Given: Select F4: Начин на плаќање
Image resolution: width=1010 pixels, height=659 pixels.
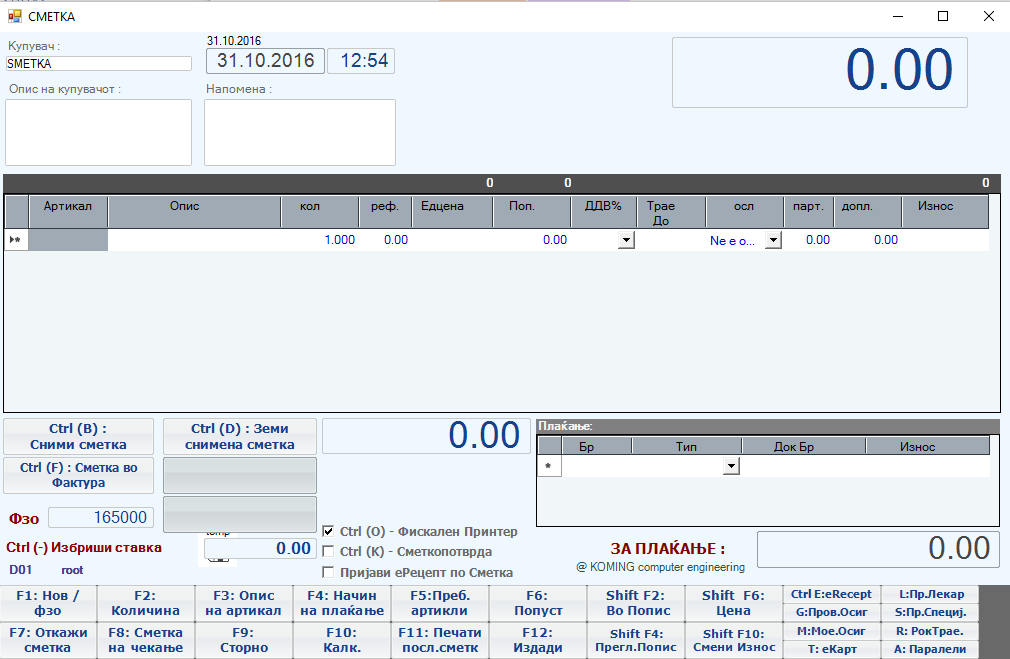Looking at the screenshot, I should coord(342,603).
